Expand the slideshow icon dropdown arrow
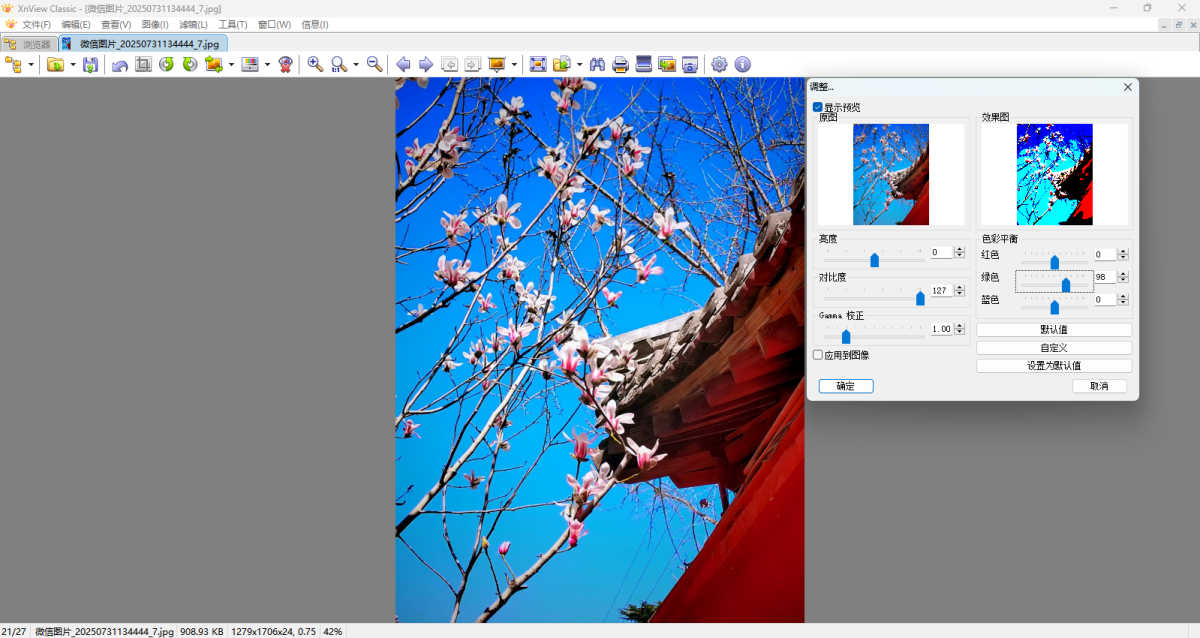 click(x=514, y=65)
